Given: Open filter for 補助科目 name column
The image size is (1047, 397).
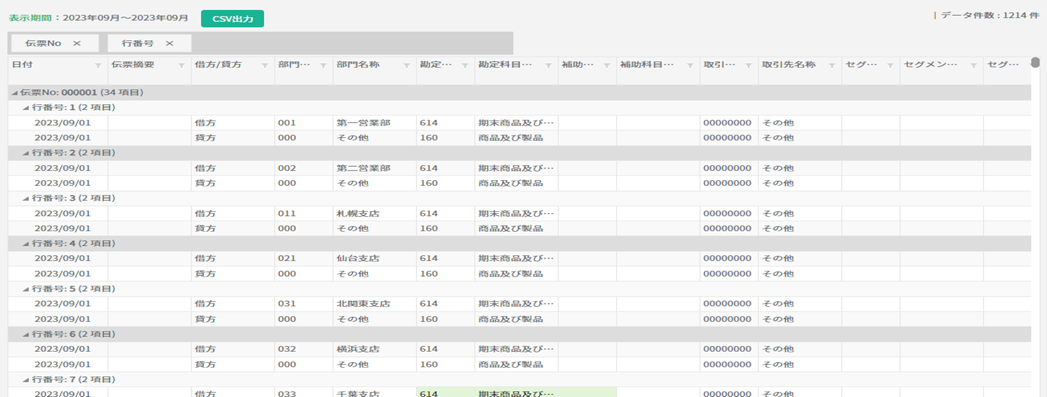Looking at the screenshot, I should coord(690,65).
